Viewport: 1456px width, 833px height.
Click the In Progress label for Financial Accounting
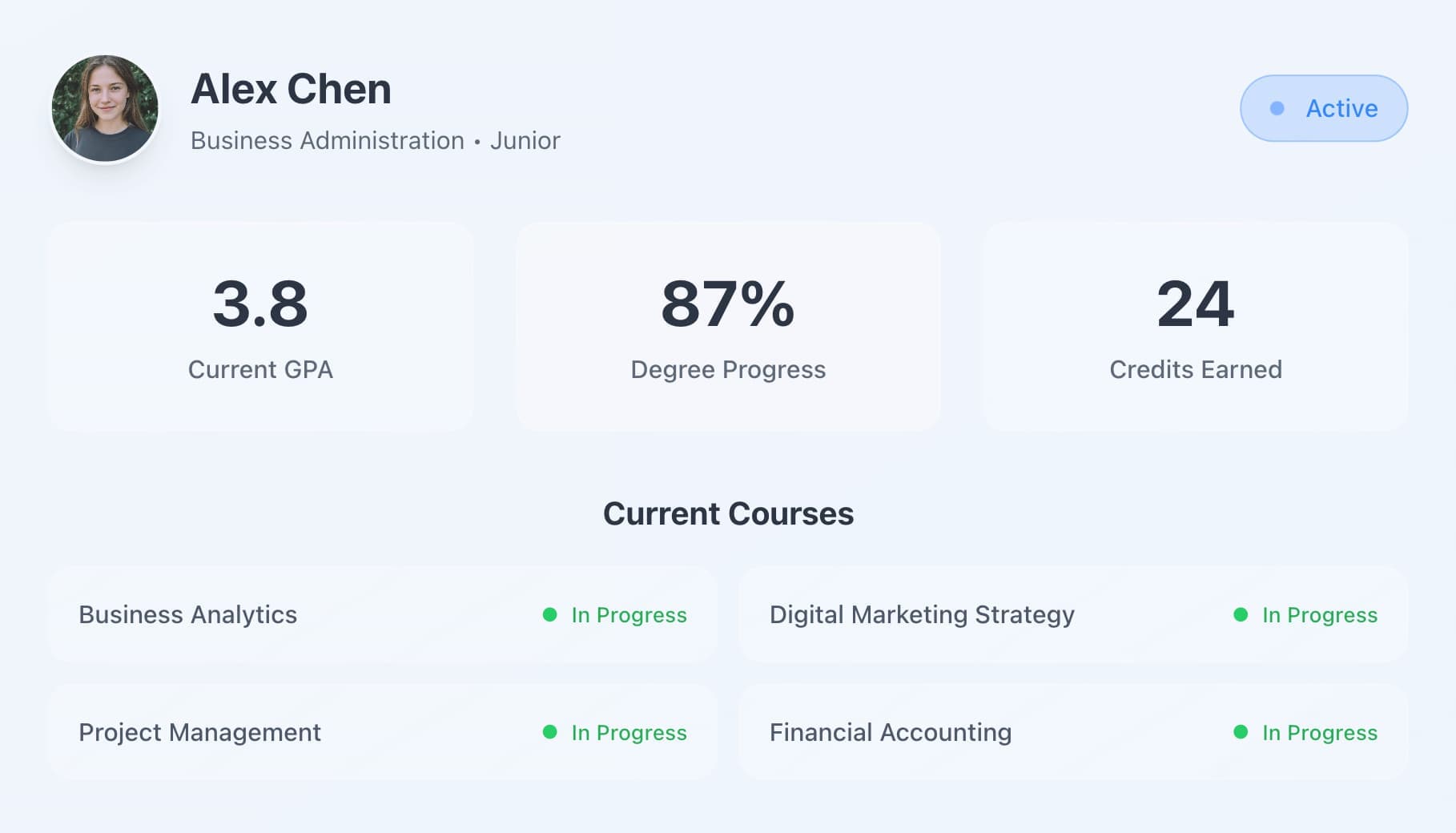pyautogui.click(x=1318, y=732)
